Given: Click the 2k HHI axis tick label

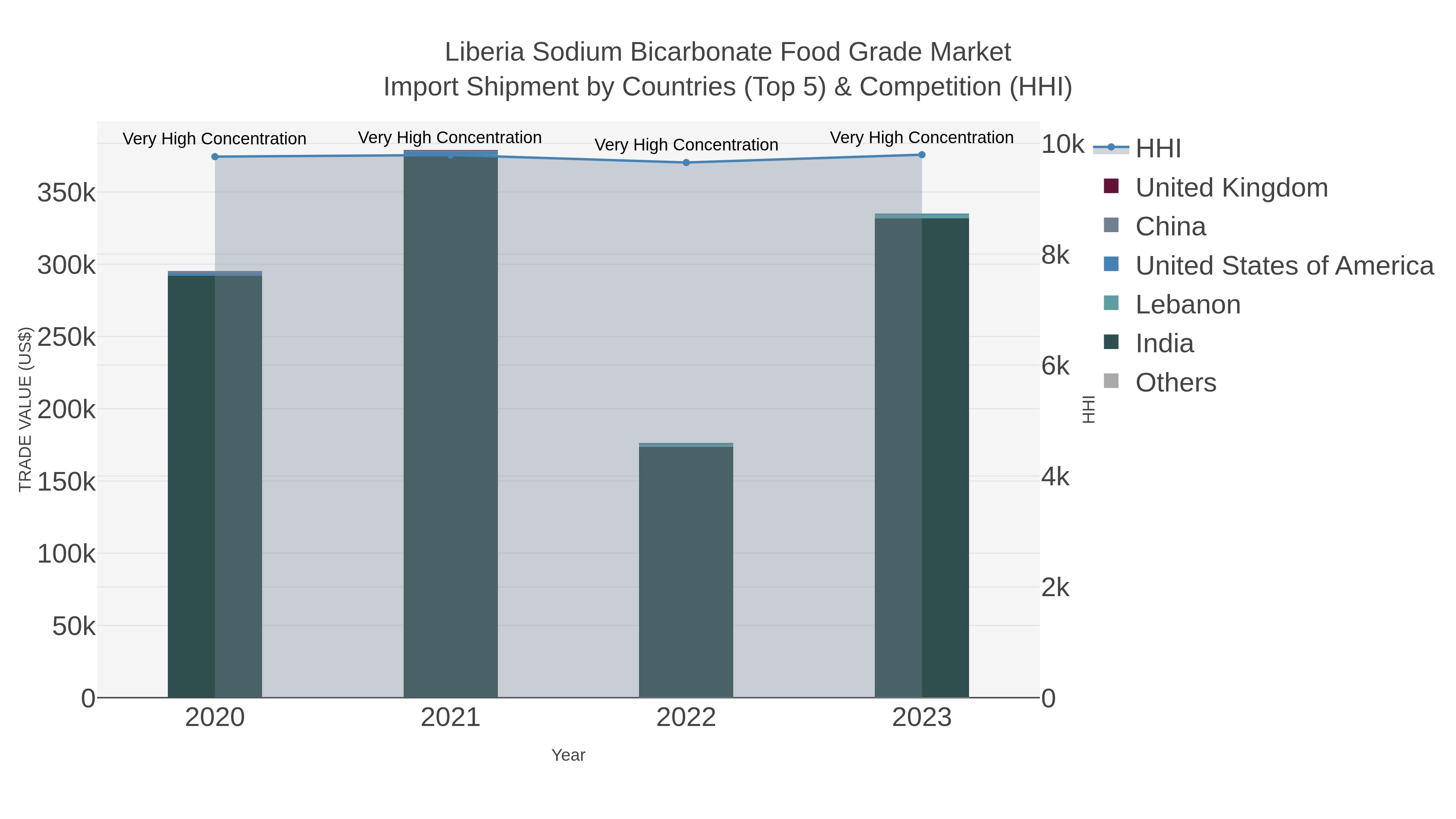Looking at the screenshot, I should pos(1055,588).
